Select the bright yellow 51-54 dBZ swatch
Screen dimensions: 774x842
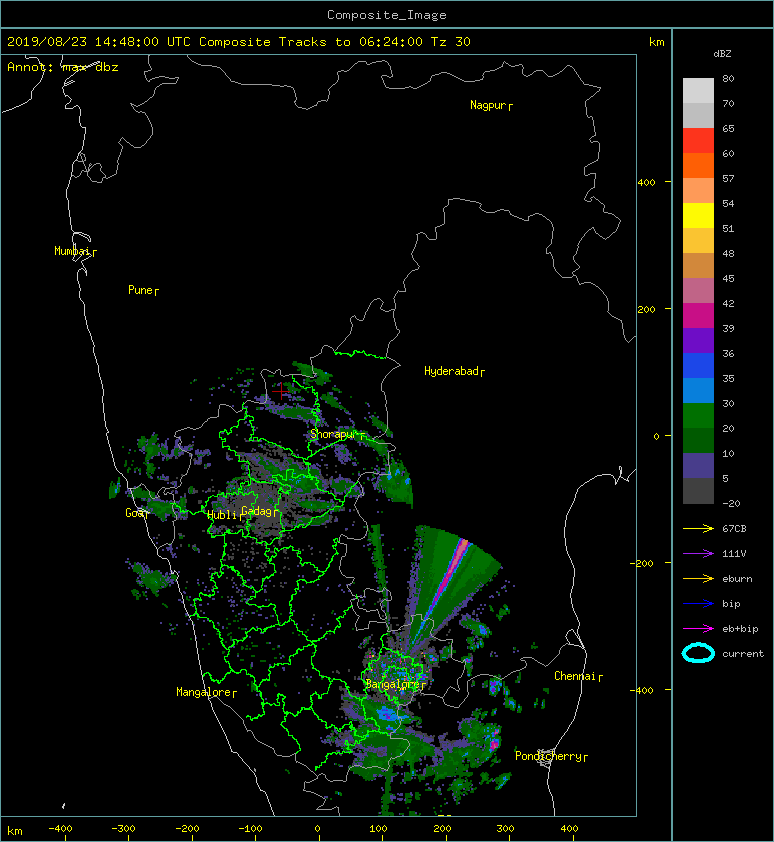[x=698, y=215]
